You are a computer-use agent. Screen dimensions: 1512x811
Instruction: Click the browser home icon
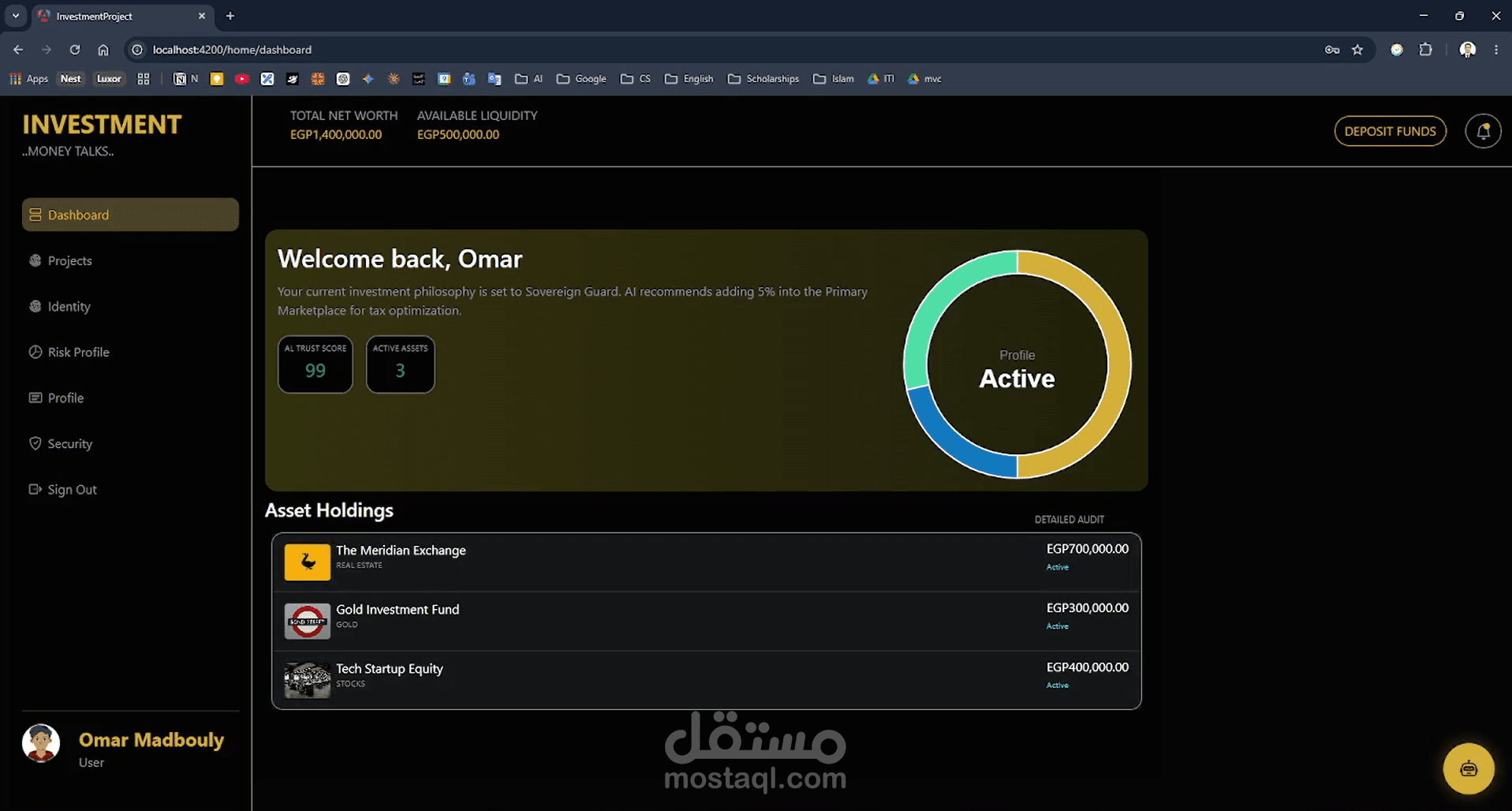pos(103,50)
